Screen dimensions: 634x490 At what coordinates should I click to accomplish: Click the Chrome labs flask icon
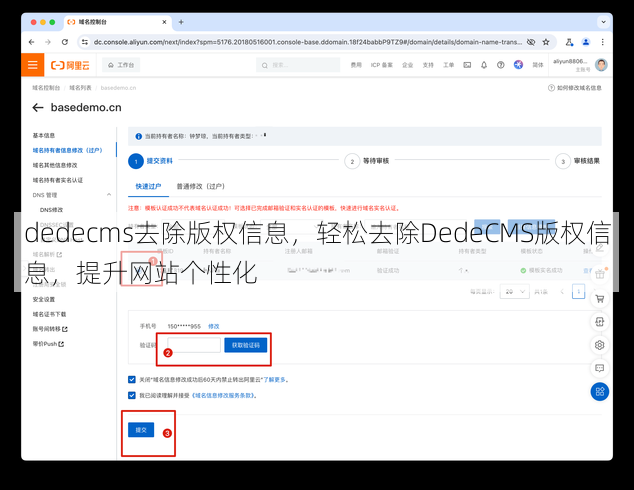[569, 42]
